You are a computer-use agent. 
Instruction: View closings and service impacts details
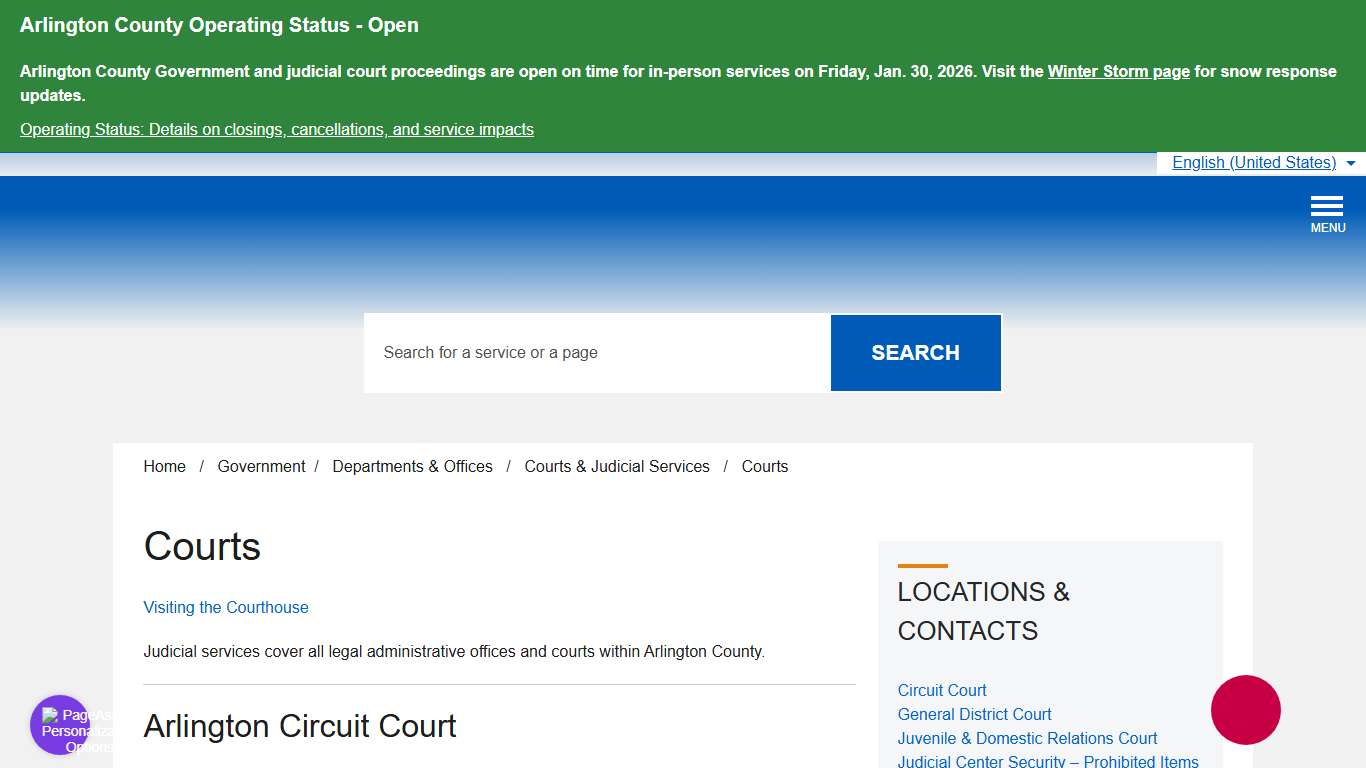click(x=276, y=129)
